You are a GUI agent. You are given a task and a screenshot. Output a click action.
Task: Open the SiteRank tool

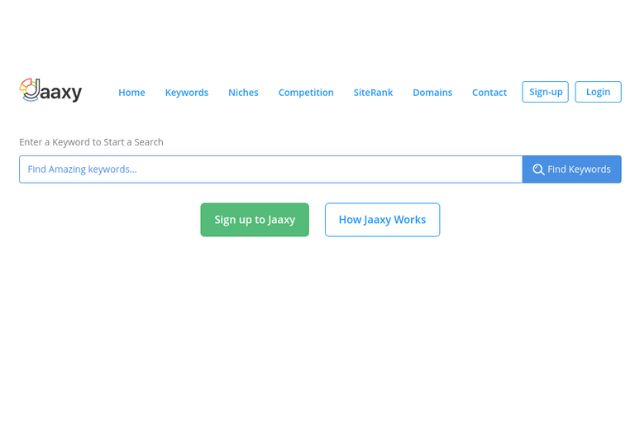point(373,93)
